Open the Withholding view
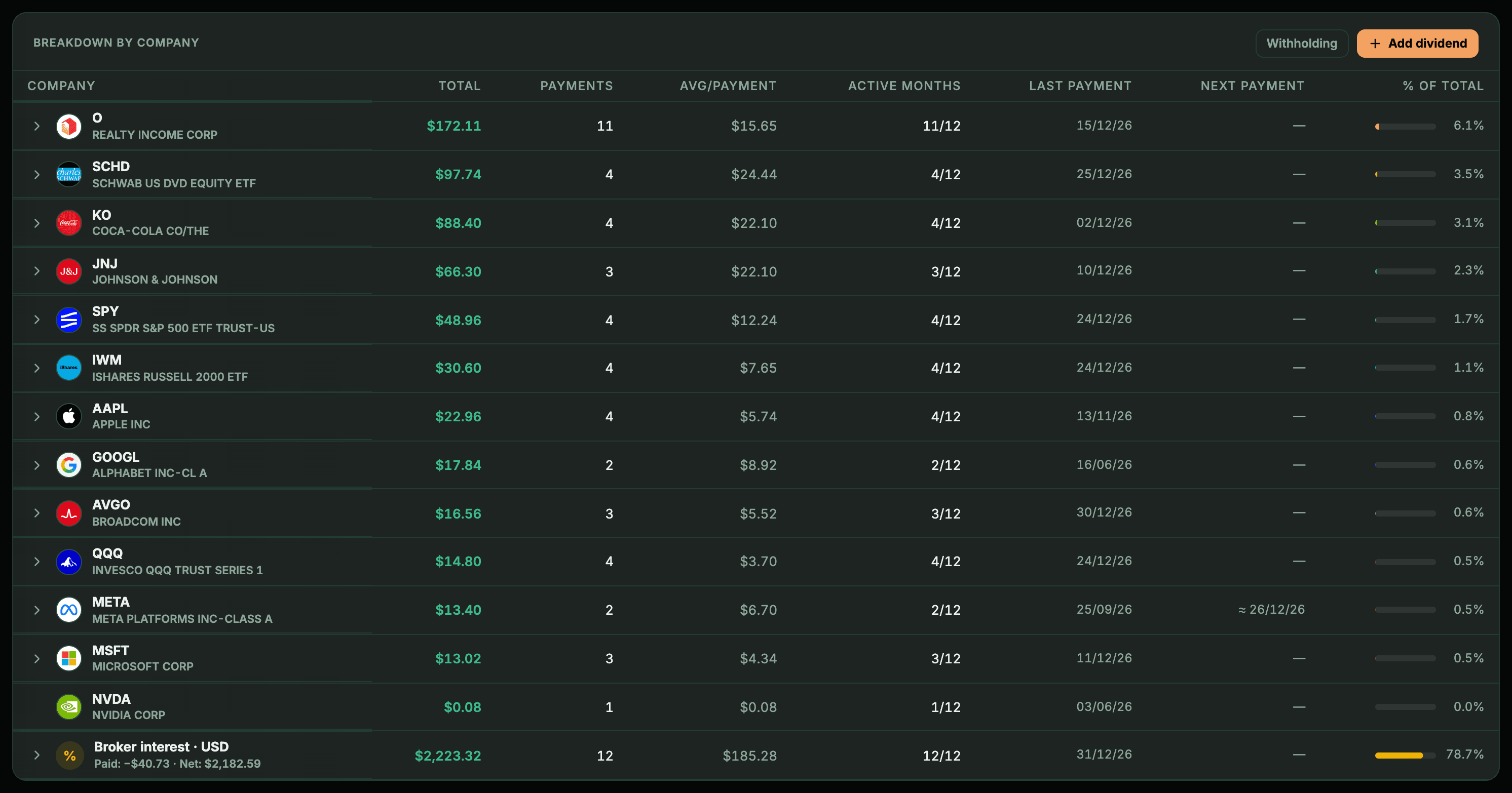The width and height of the screenshot is (1512, 793). point(1302,44)
